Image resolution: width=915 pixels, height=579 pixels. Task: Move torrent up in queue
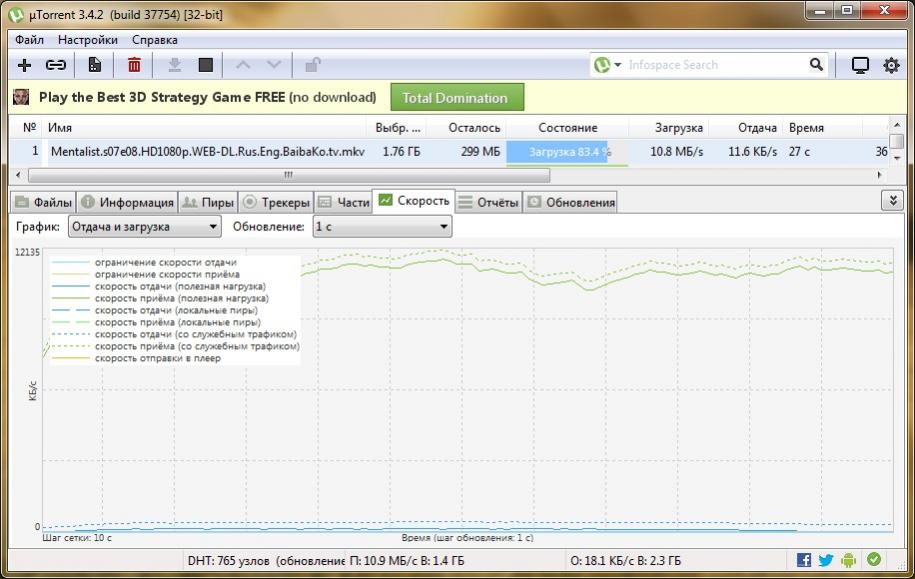point(243,65)
